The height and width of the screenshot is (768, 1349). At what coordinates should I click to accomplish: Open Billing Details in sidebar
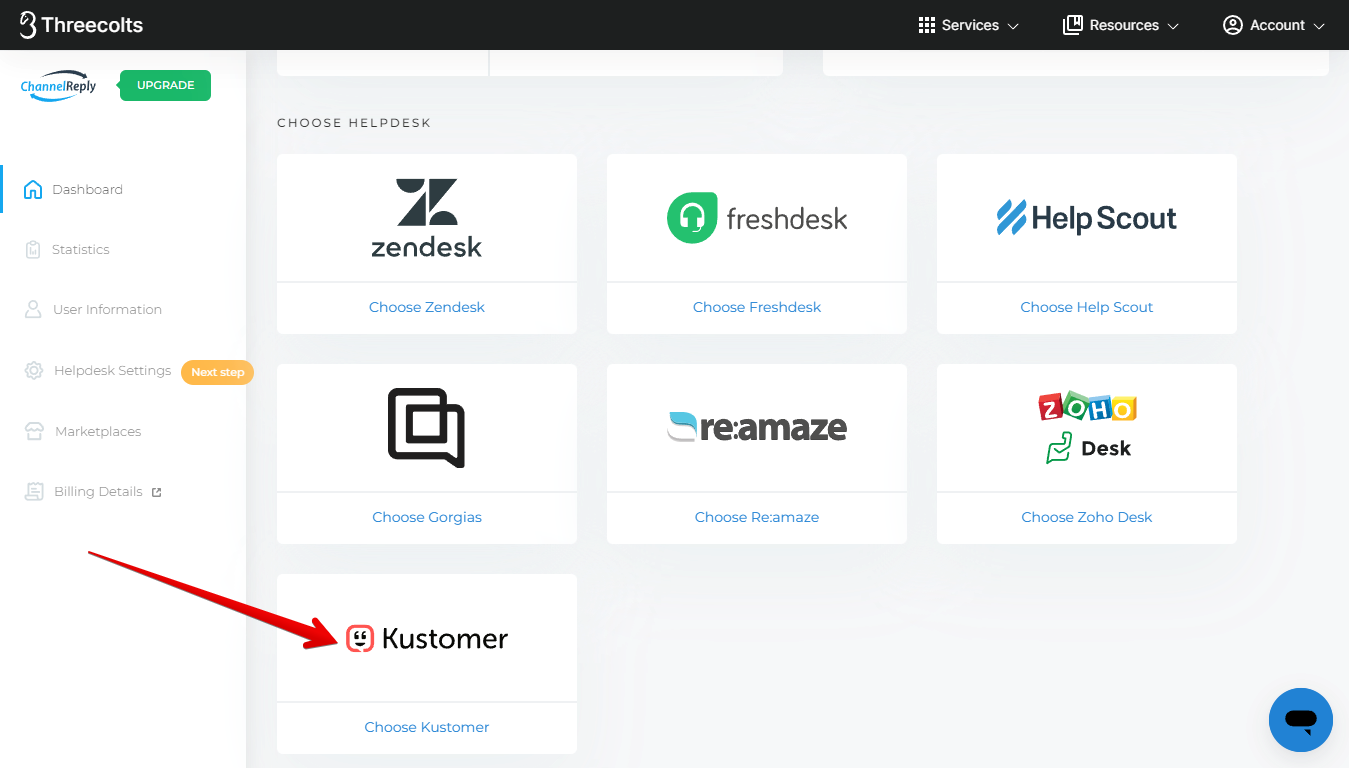(98, 492)
